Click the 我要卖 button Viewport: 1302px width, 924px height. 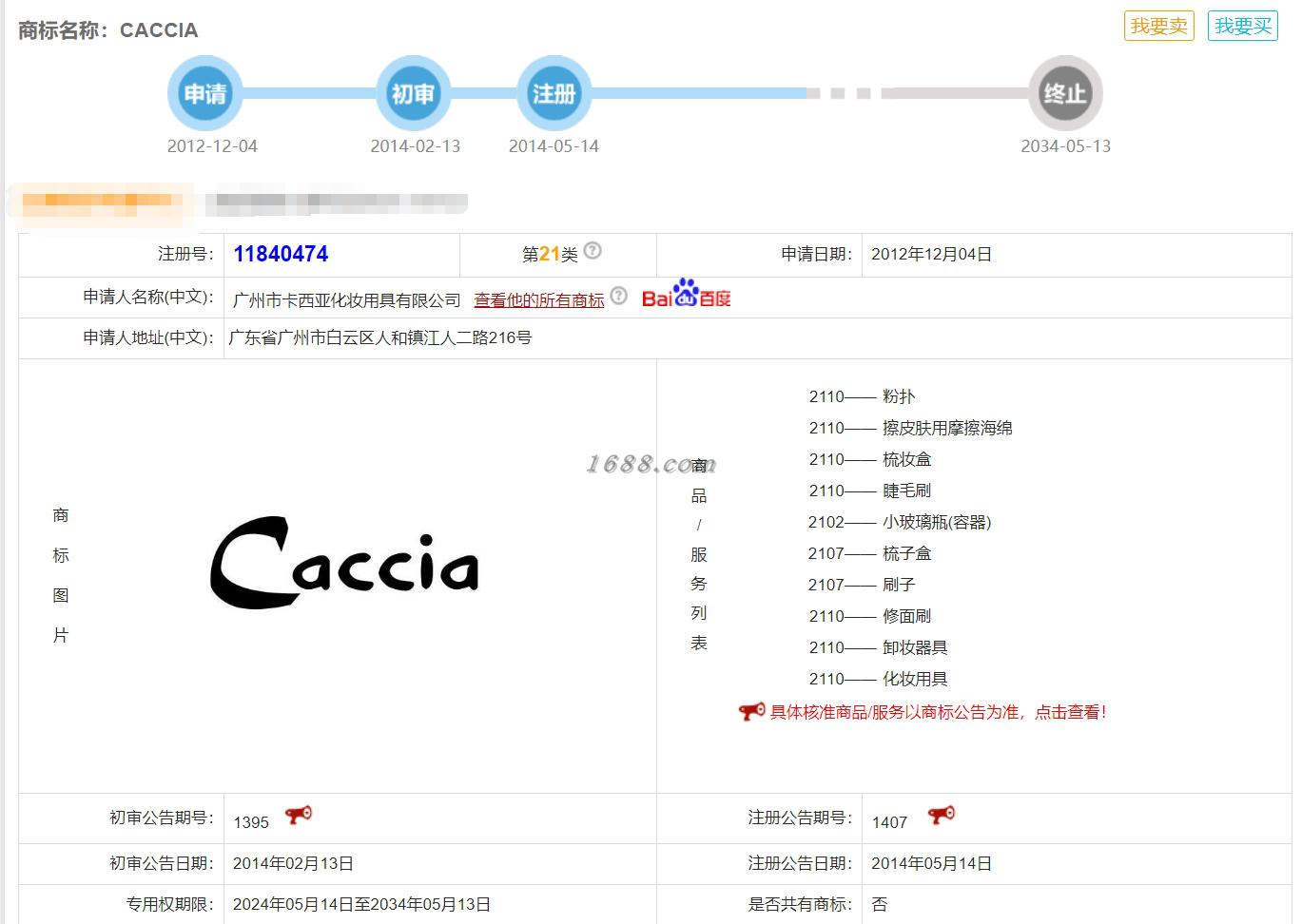pos(1158,26)
